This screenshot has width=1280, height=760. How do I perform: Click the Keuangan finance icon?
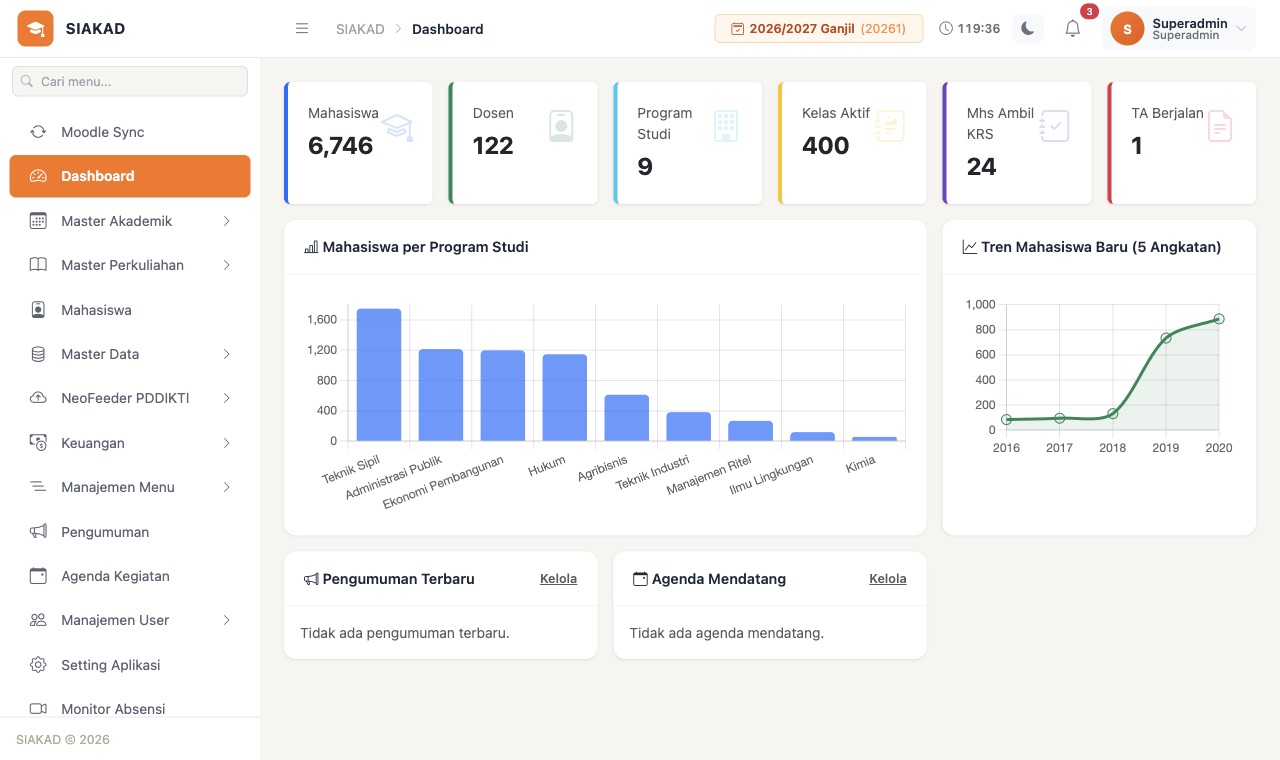38,443
